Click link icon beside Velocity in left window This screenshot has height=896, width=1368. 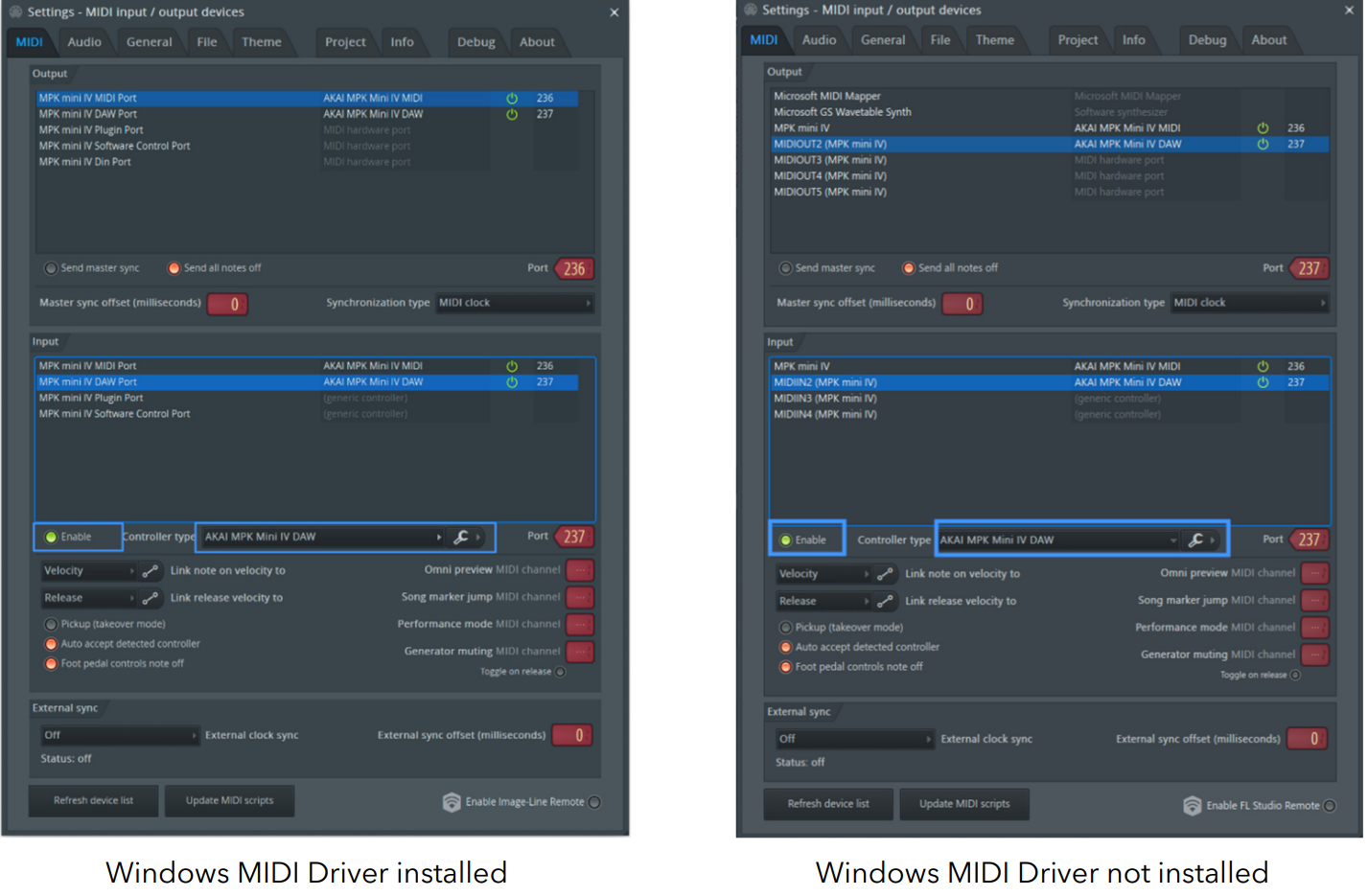pyautogui.click(x=151, y=571)
